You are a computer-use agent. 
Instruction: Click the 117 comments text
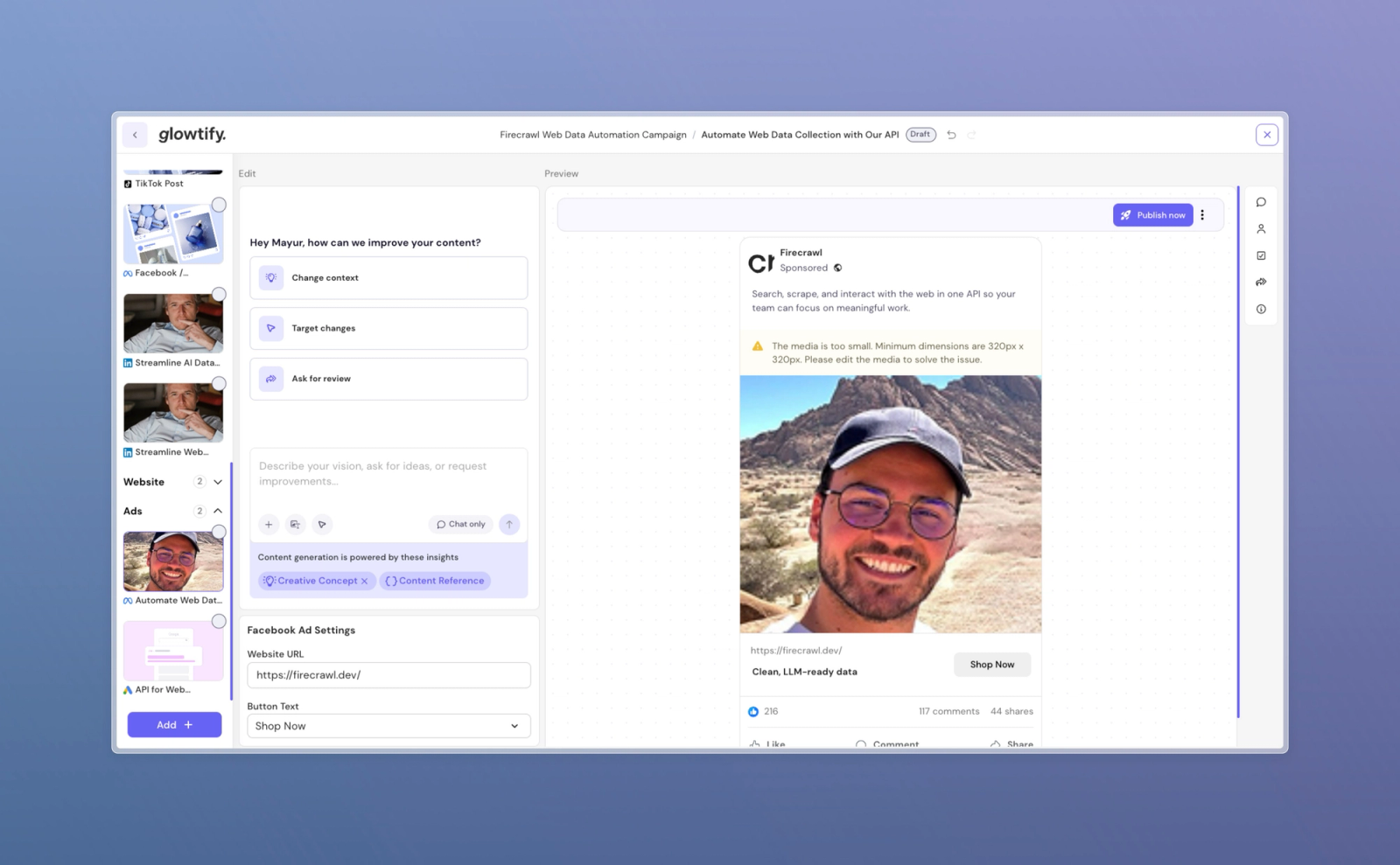[949, 712]
